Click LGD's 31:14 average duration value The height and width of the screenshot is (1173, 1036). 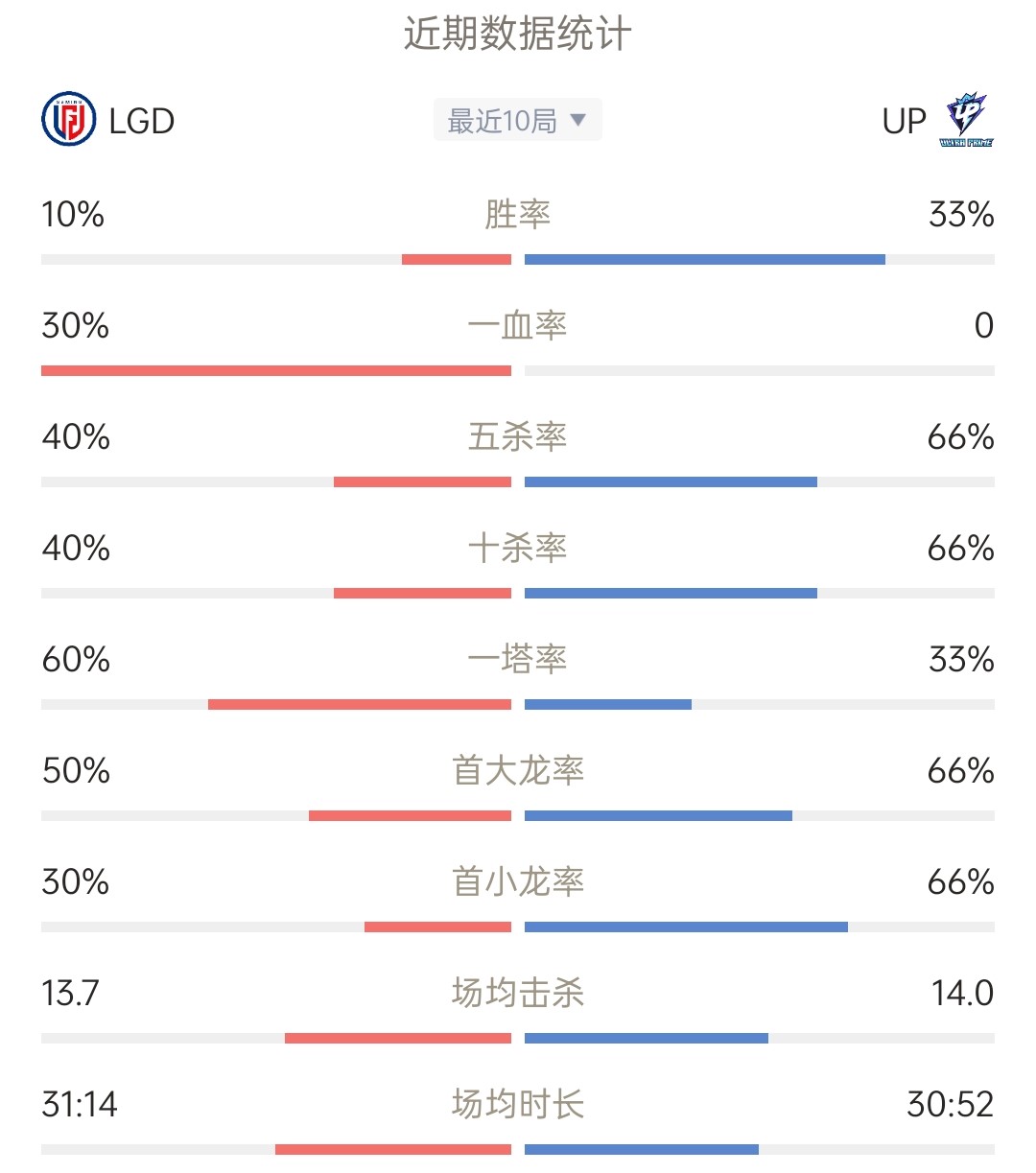coord(80,1104)
